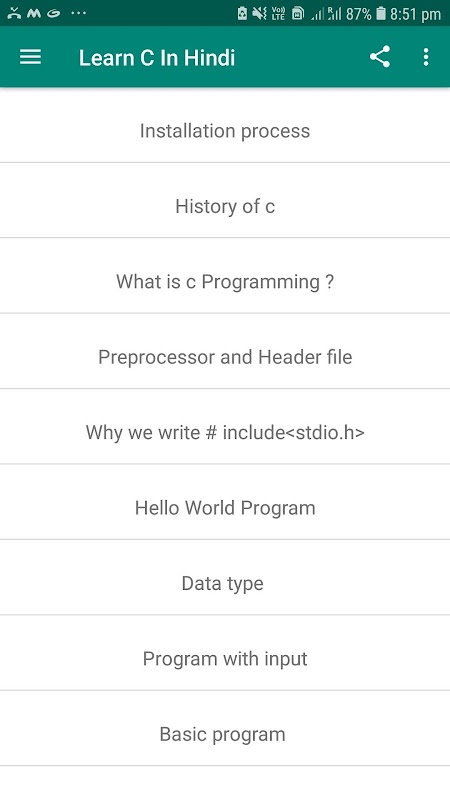Open History of c lesson
The image size is (450, 800).
coord(225,207)
